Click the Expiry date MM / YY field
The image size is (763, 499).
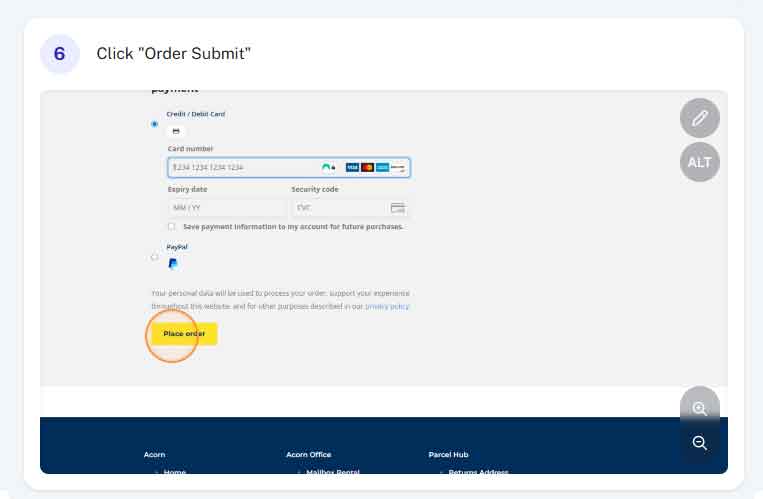tap(227, 208)
